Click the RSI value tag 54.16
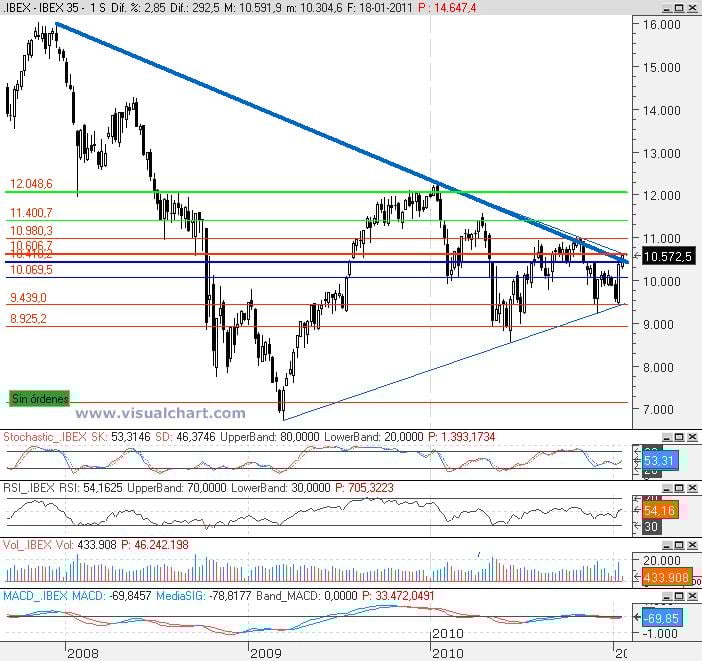This screenshot has height=661, width=702. 659,510
